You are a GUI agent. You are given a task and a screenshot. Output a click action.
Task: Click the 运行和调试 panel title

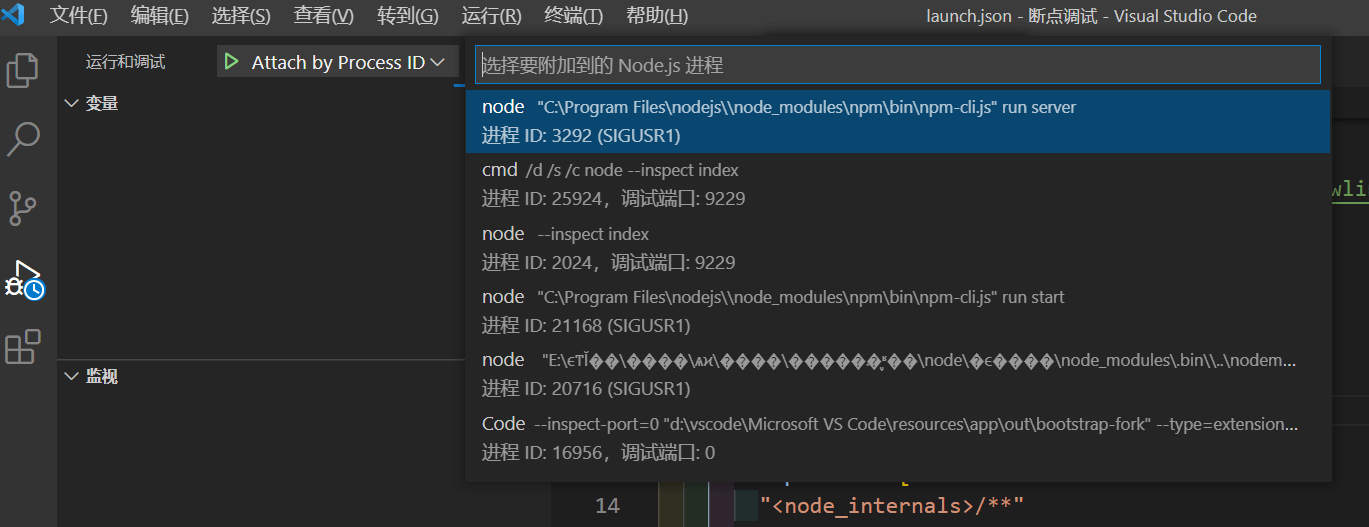(x=126, y=62)
